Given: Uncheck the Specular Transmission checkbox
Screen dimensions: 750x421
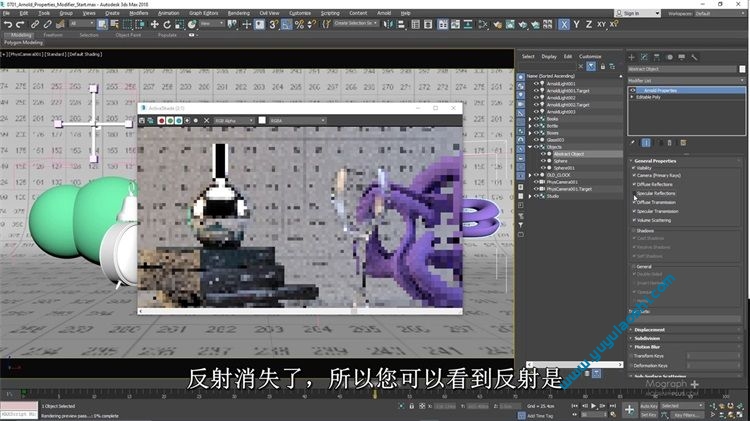Looking at the screenshot, I should click(635, 211).
